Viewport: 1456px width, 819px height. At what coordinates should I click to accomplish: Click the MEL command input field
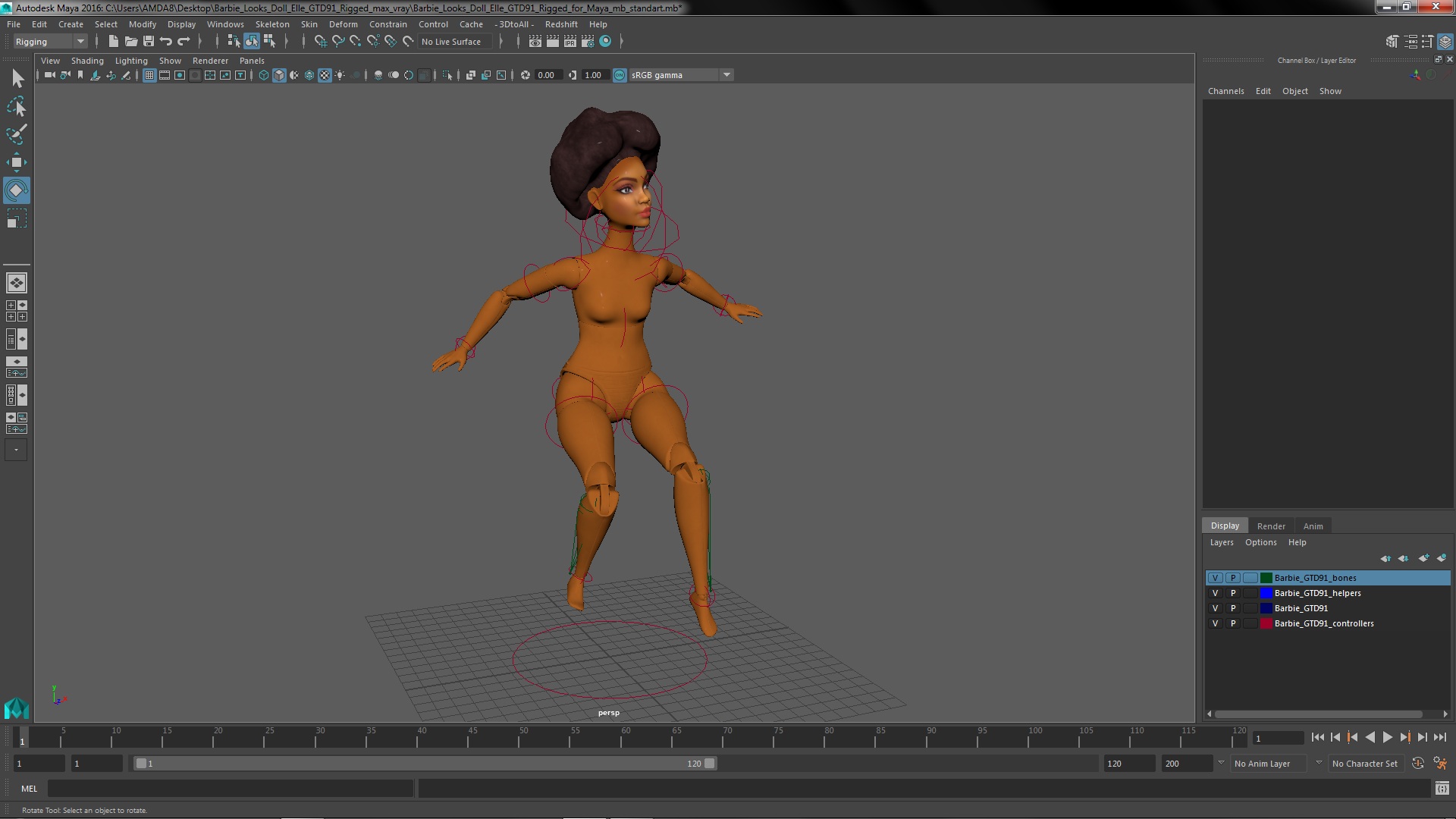pyautogui.click(x=231, y=789)
